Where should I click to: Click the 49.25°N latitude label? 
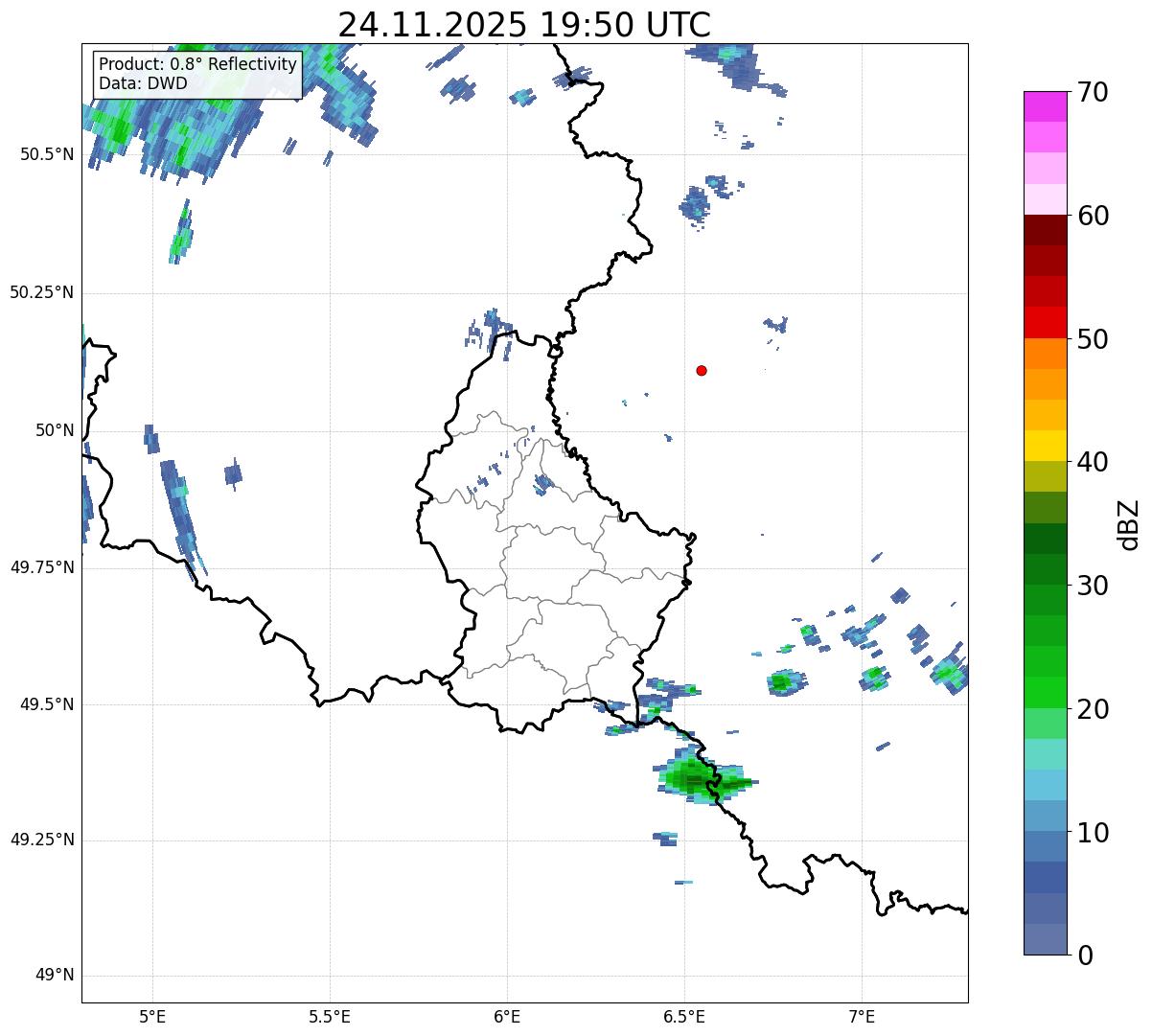pos(41,840)
